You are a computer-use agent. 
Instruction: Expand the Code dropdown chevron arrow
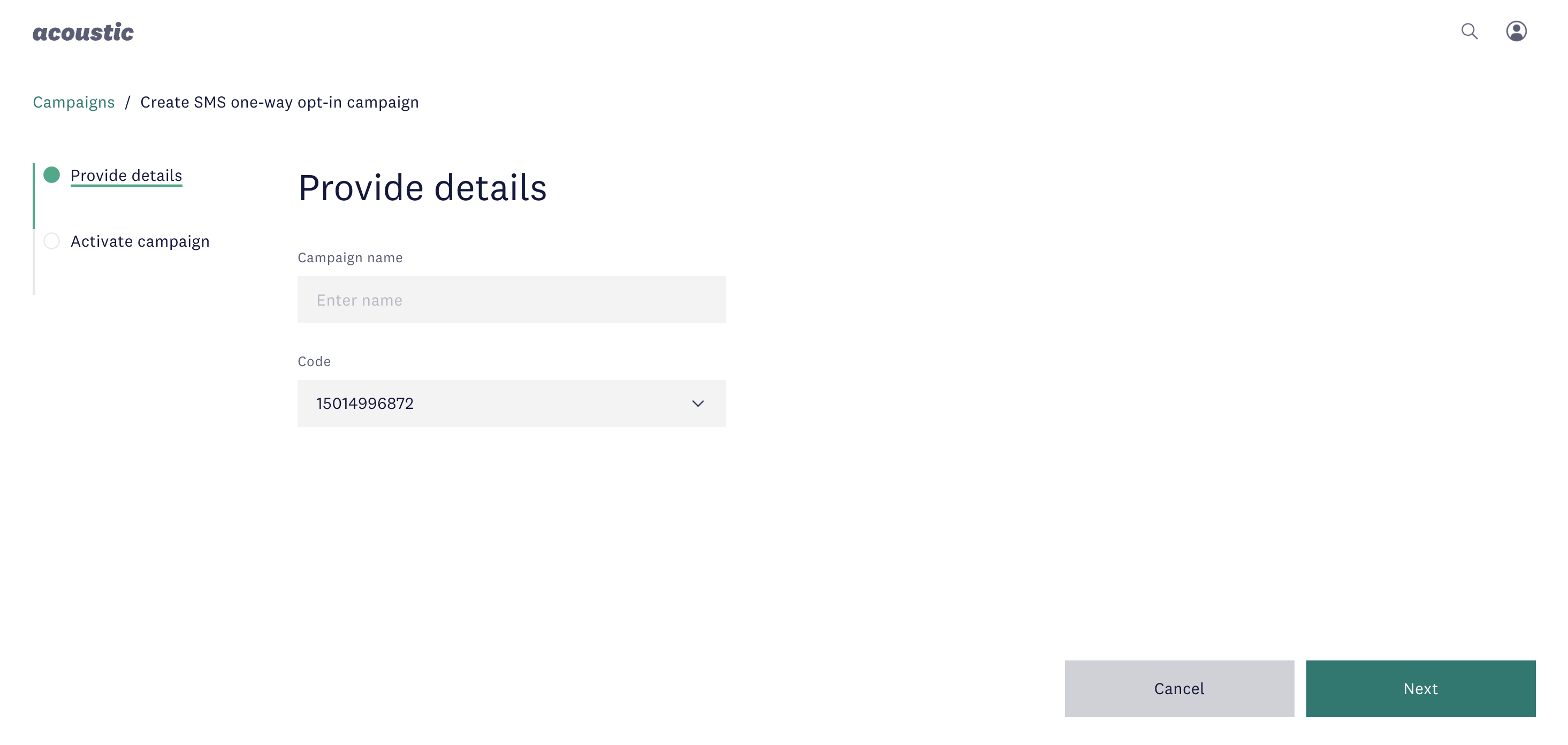pos(698,404)
